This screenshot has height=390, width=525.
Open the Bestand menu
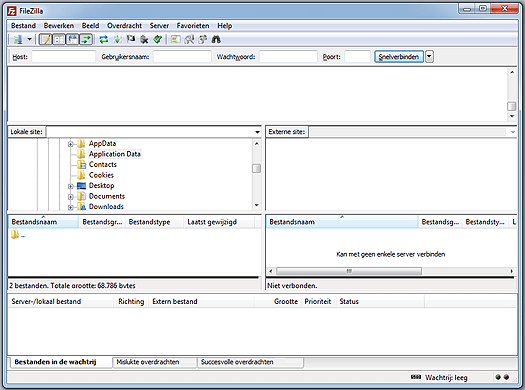pyautogui.click(x=23, y=26)
